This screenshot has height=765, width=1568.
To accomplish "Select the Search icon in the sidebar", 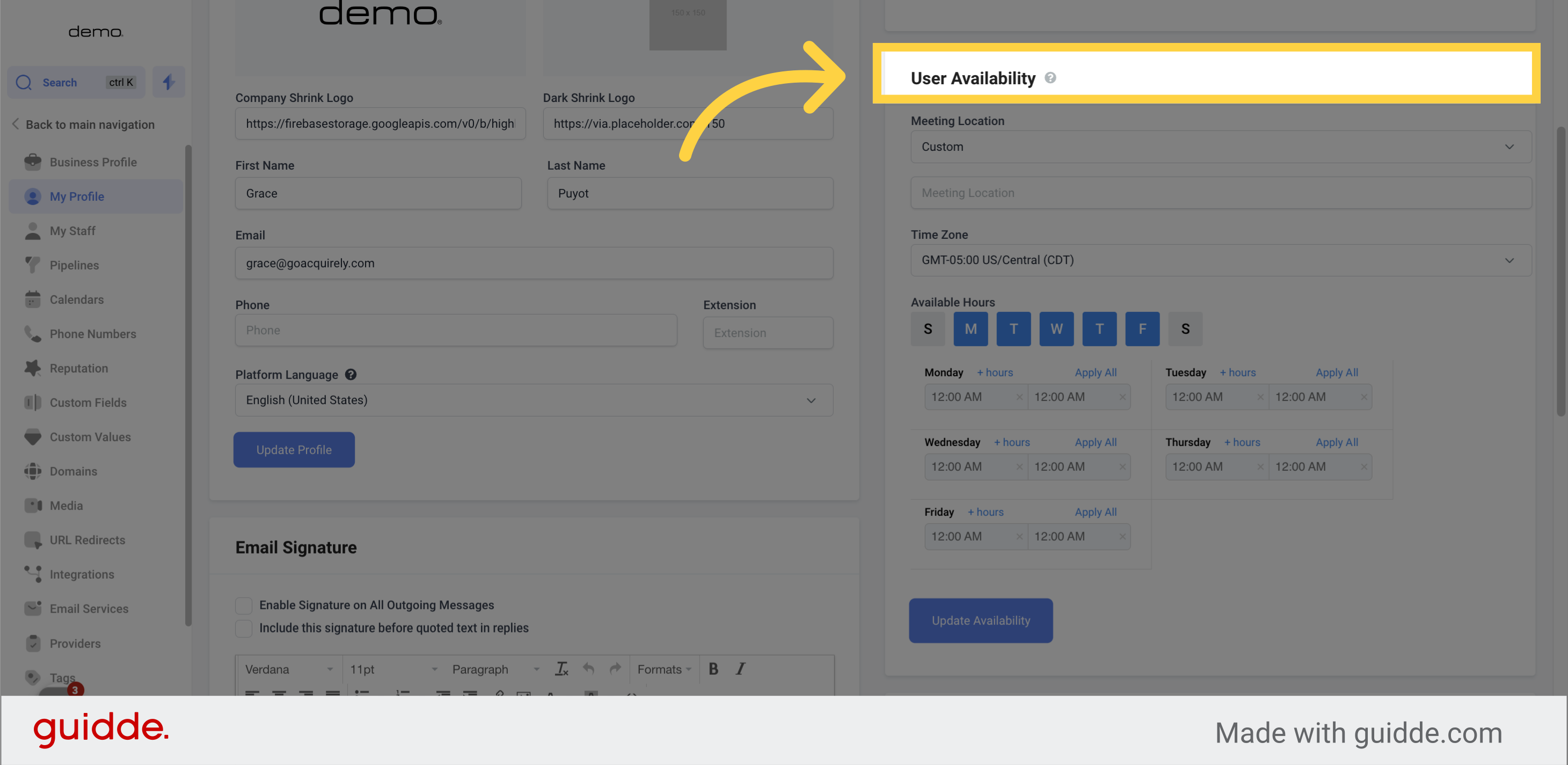I will (24, 82).
